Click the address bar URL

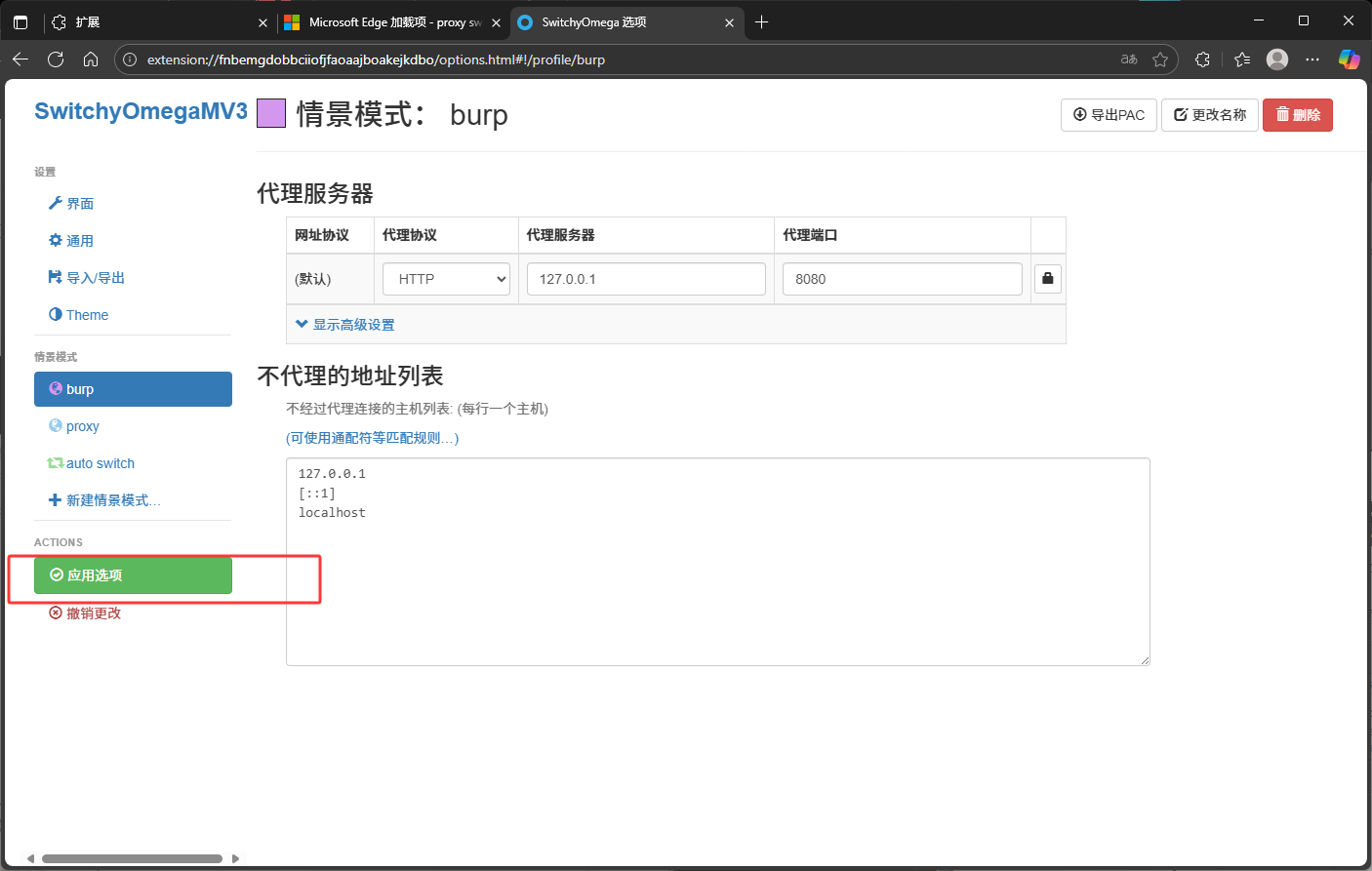click(x=376, y=59)
